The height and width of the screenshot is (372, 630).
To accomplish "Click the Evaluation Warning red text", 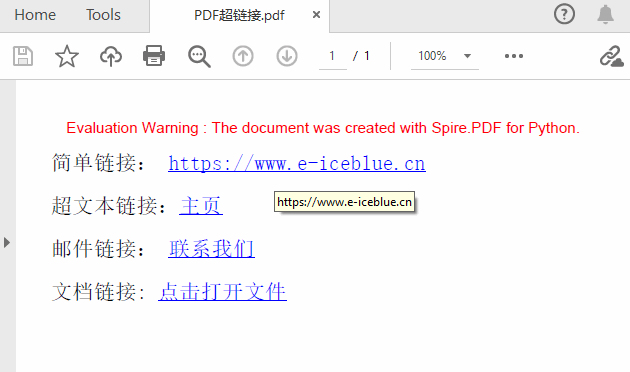I will (323, 128).
